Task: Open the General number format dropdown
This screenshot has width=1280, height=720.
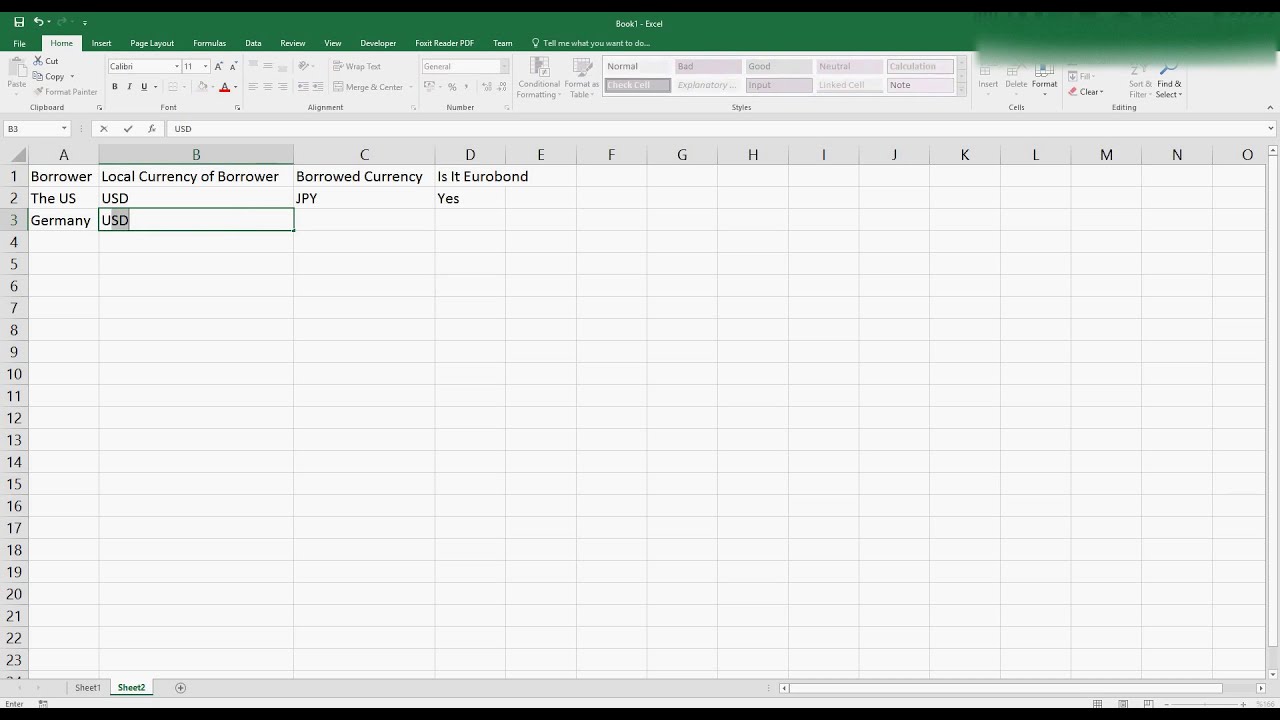Action: click(x=504, y=66)
